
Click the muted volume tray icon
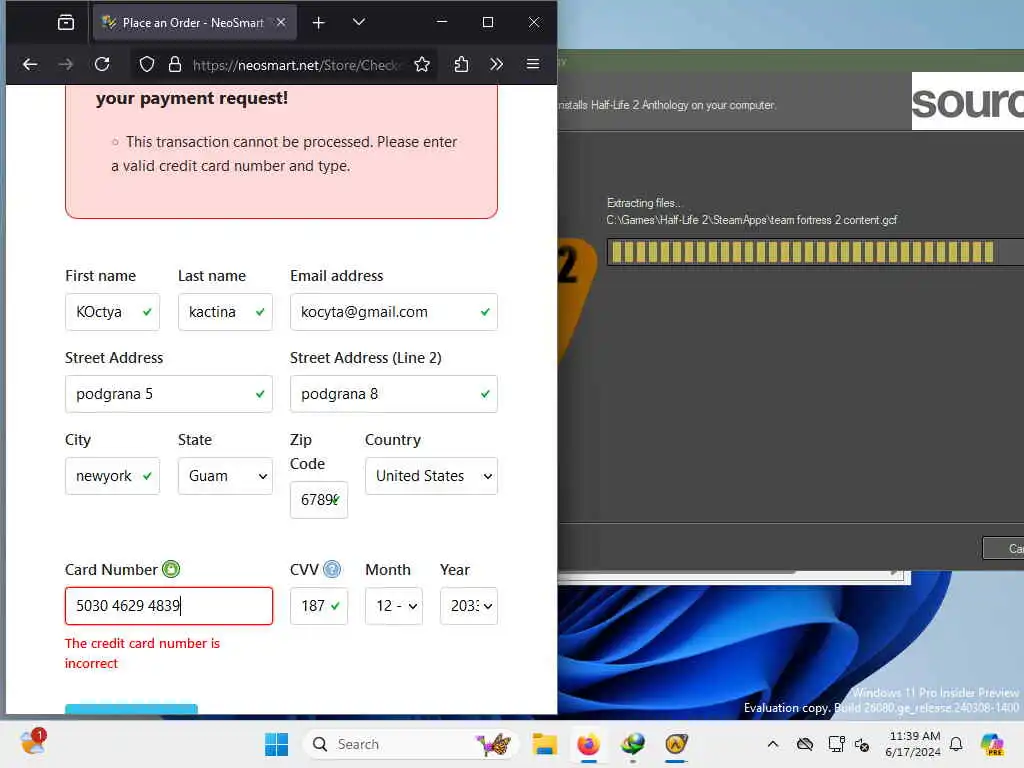point(862,744)
